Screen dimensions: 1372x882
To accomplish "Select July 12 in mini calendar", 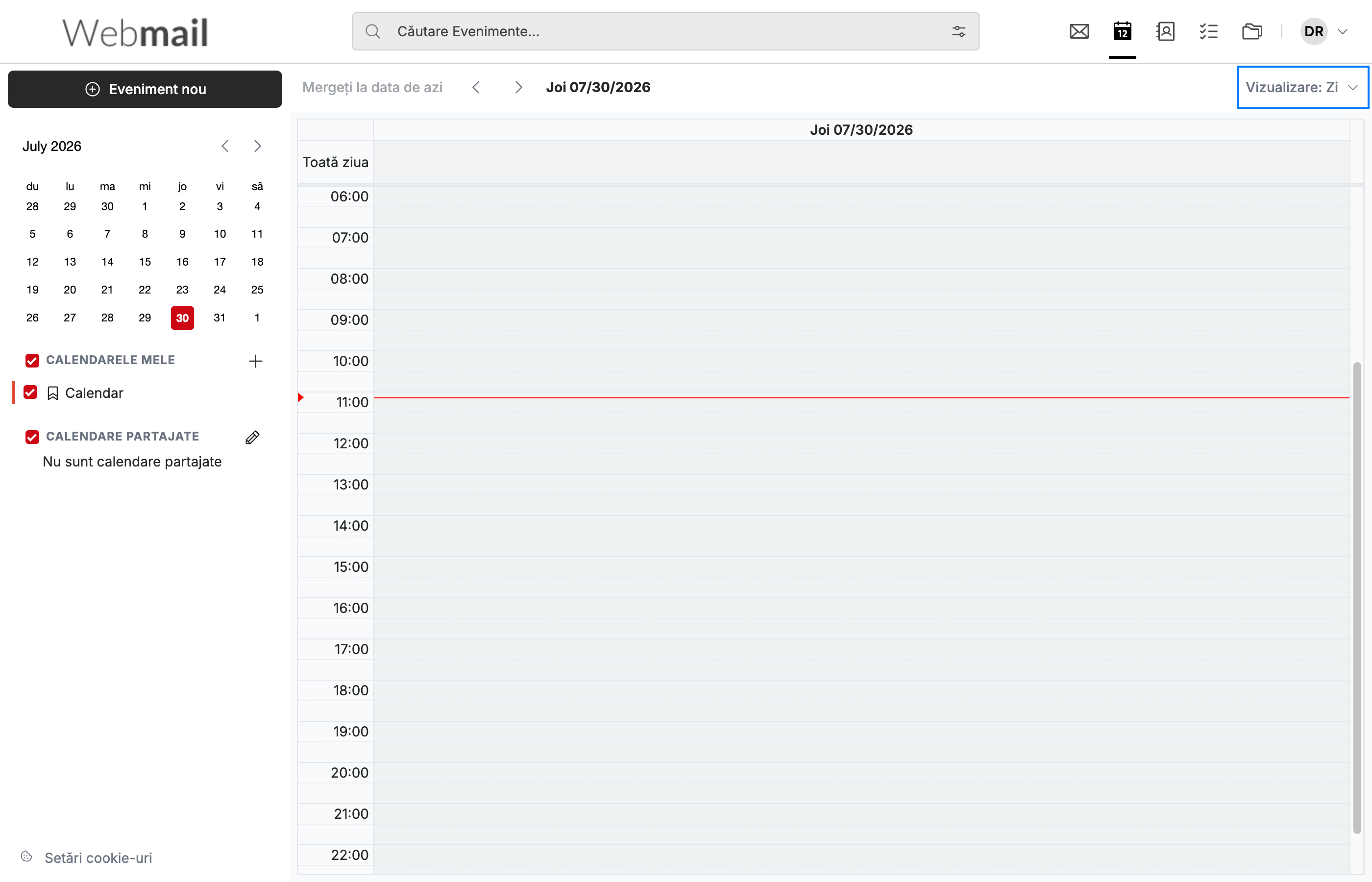I will pos(33,262).
